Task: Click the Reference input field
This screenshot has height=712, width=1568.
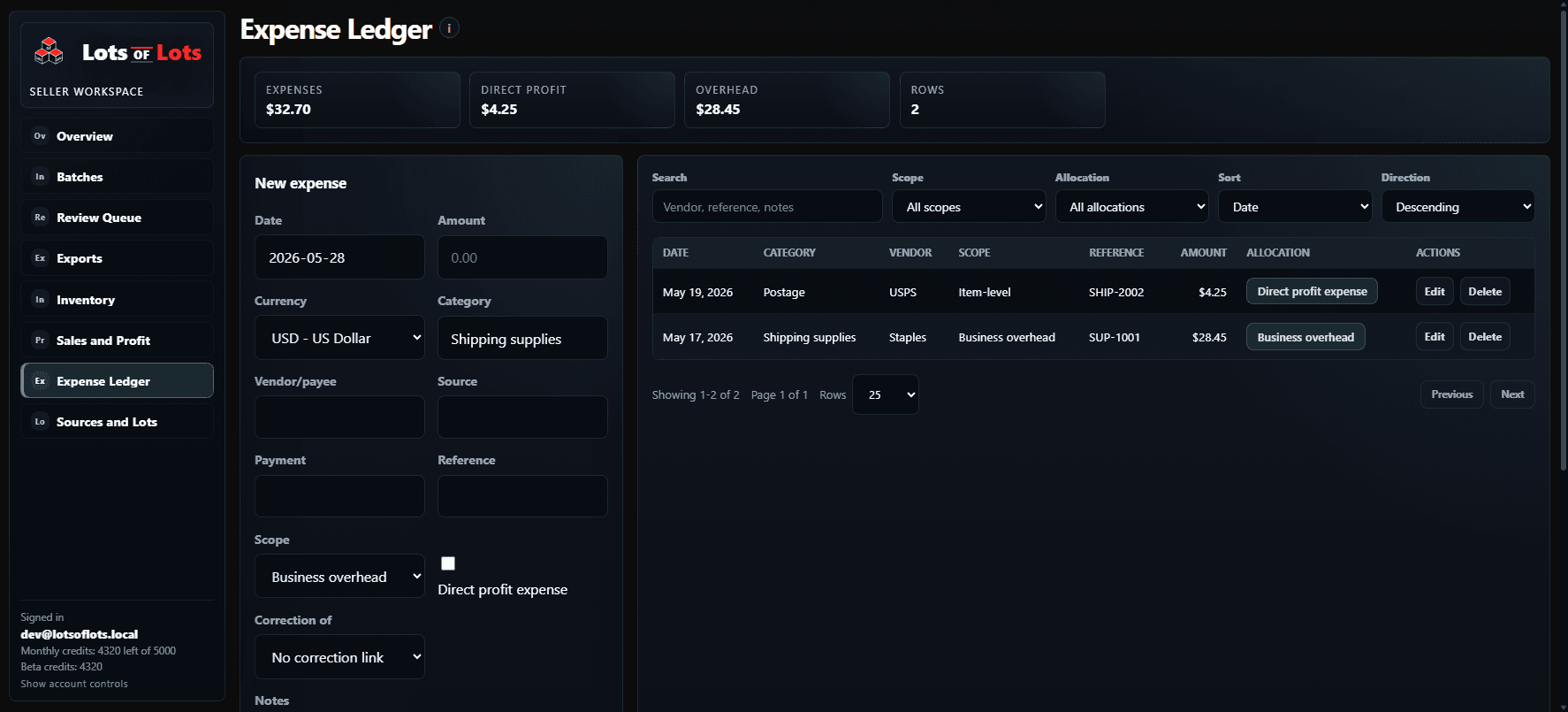Action: pyautogui.click(x=522, y=496)
